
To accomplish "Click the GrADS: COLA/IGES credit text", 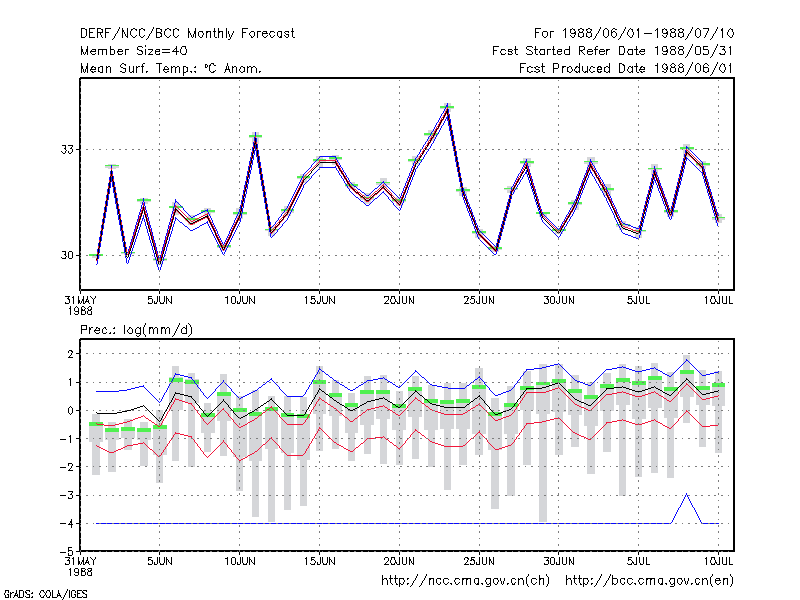I will tap(45, 594).
